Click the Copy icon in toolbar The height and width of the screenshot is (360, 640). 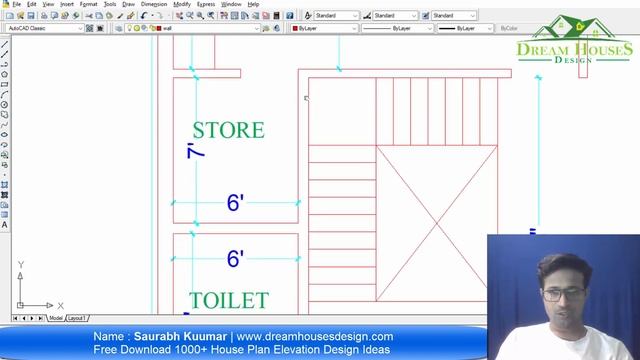pos(99,16)
